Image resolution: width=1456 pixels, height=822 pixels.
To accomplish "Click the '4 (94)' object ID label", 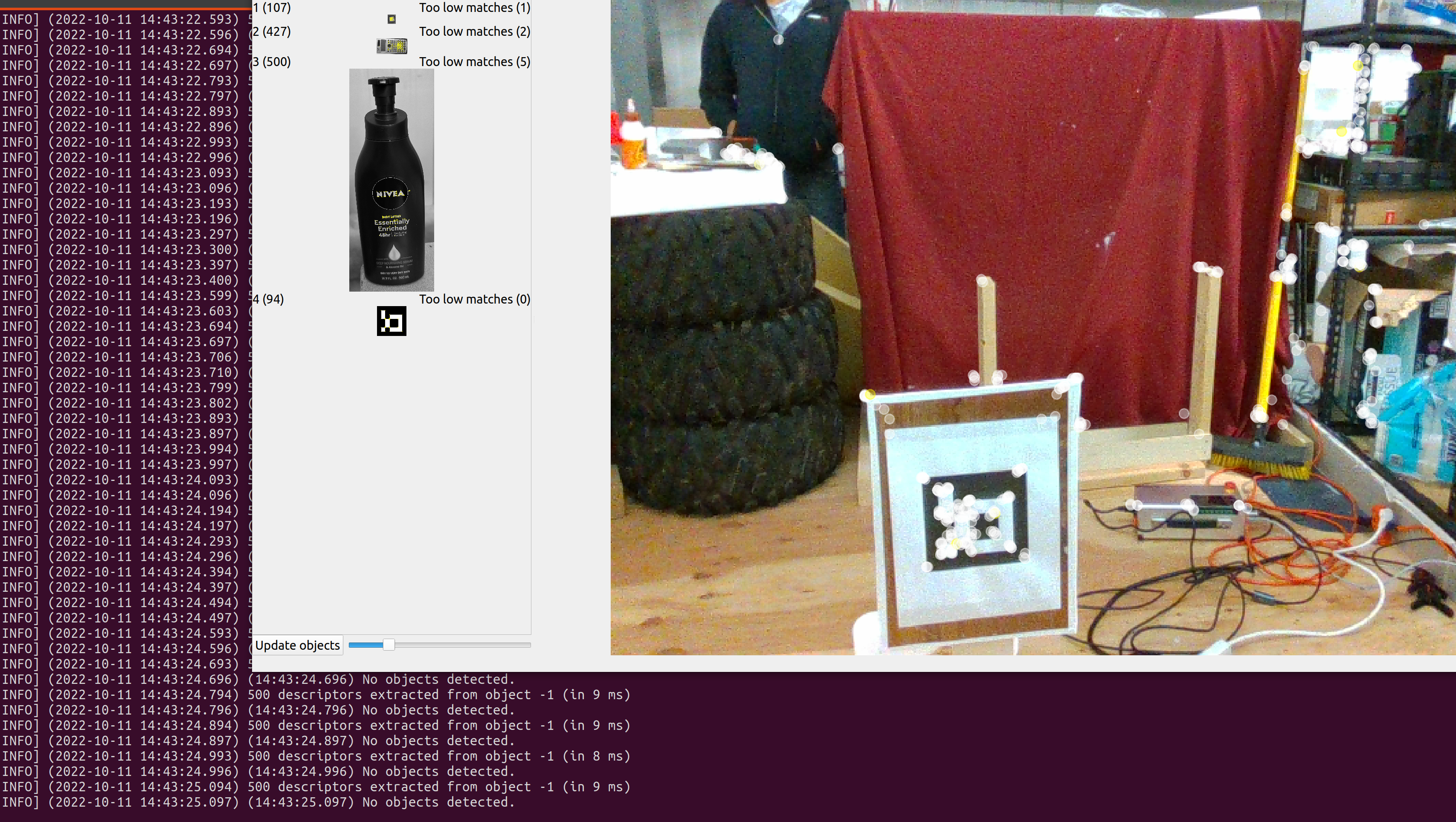I will [x=269, y=299].
